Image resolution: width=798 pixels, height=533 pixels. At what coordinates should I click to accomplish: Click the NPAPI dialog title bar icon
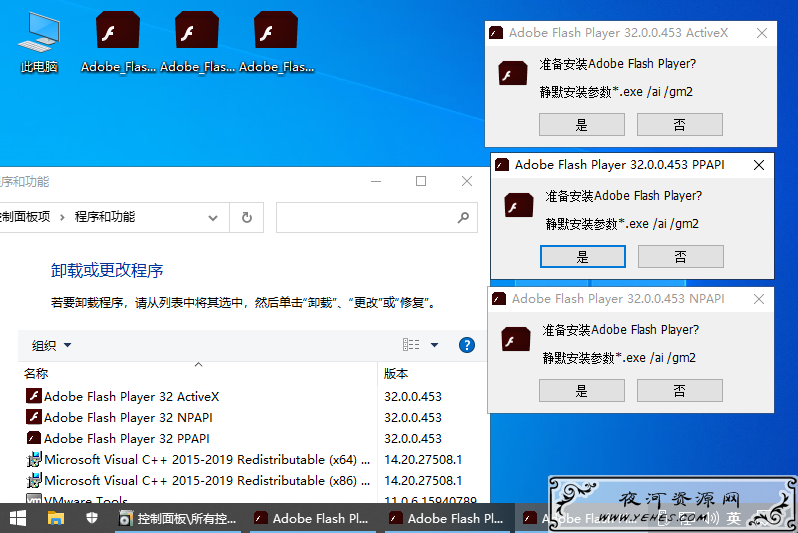click(499, 299)
